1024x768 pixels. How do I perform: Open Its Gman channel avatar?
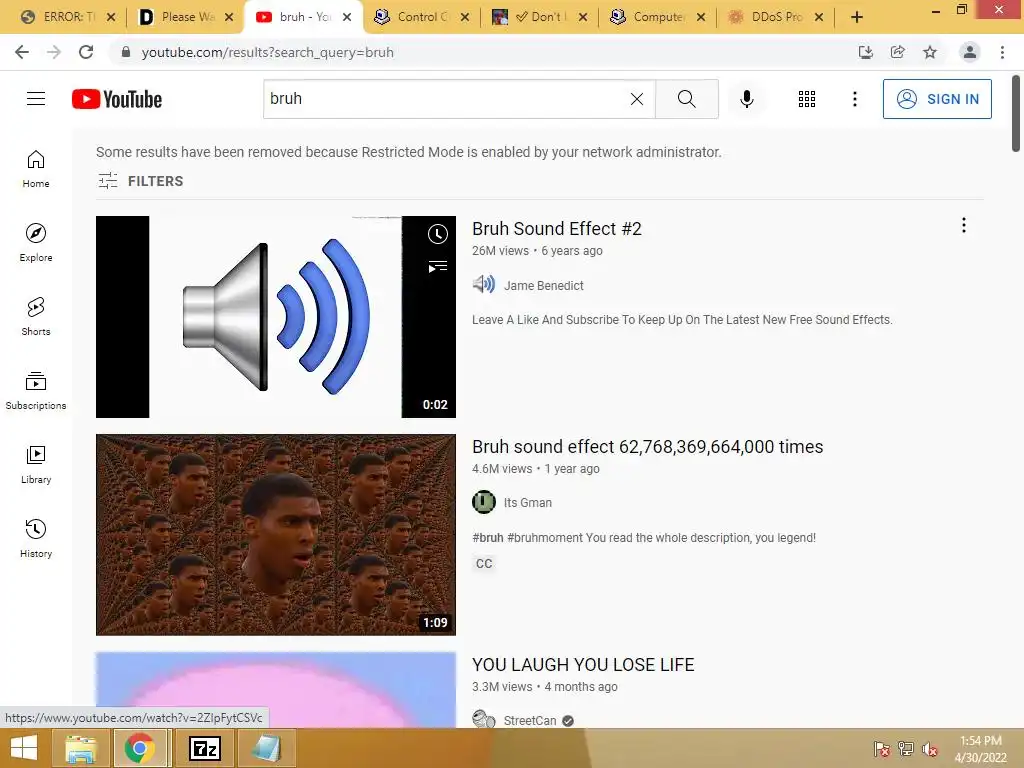point(484,502)
